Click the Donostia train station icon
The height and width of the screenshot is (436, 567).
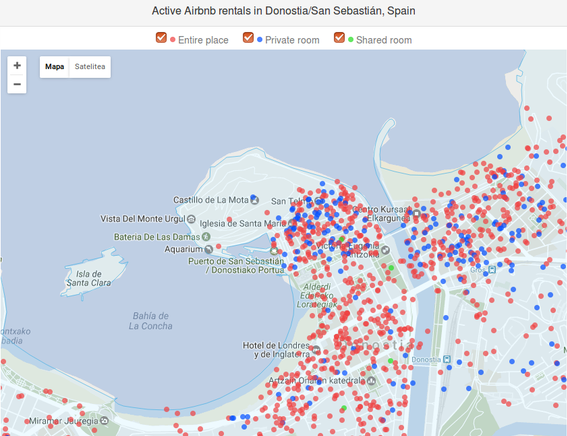(447, 359)
